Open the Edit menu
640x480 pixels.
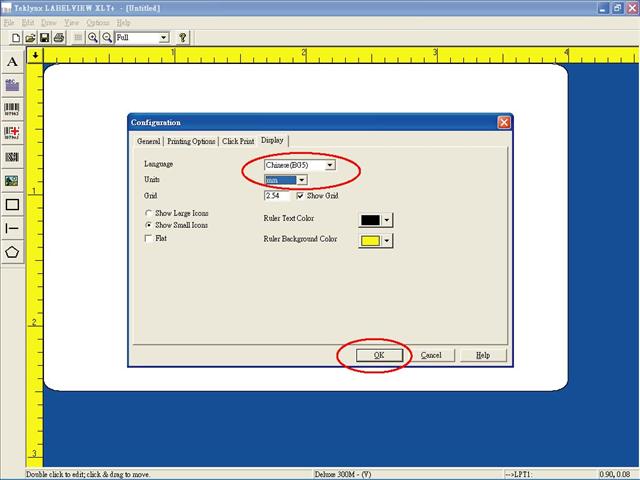(x=28, y=22)
